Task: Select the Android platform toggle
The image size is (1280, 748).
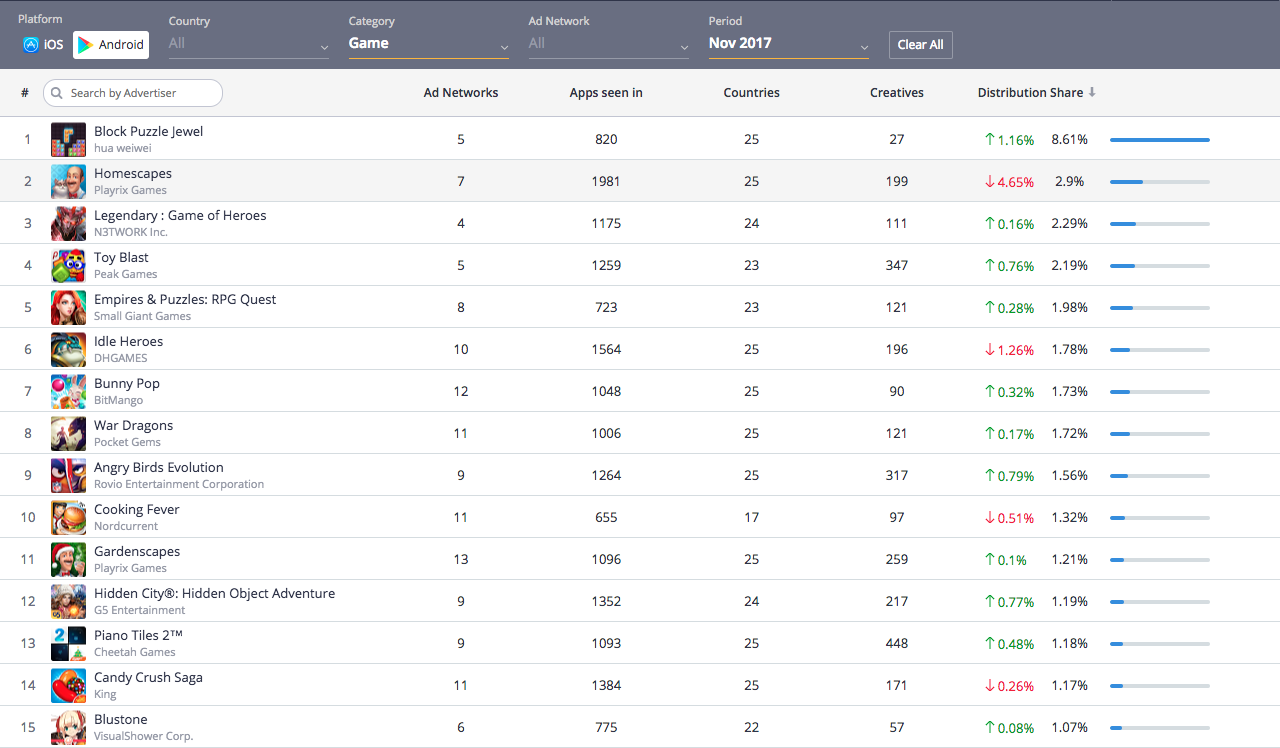Action: point(111,44)
